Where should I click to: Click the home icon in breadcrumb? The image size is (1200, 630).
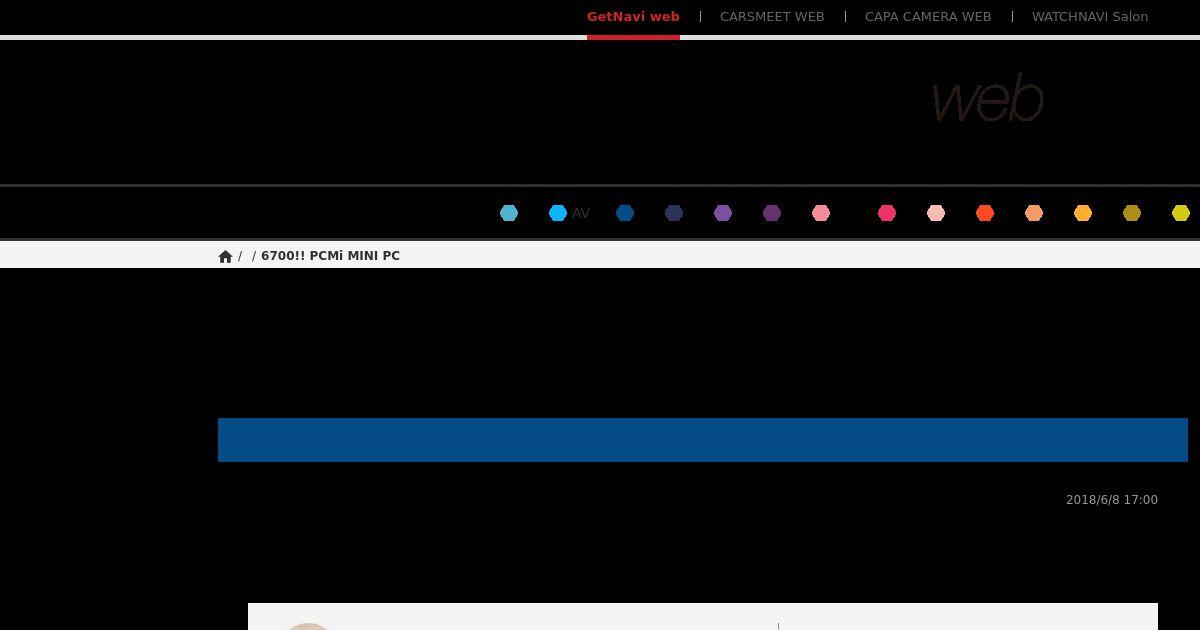point(225,256)
